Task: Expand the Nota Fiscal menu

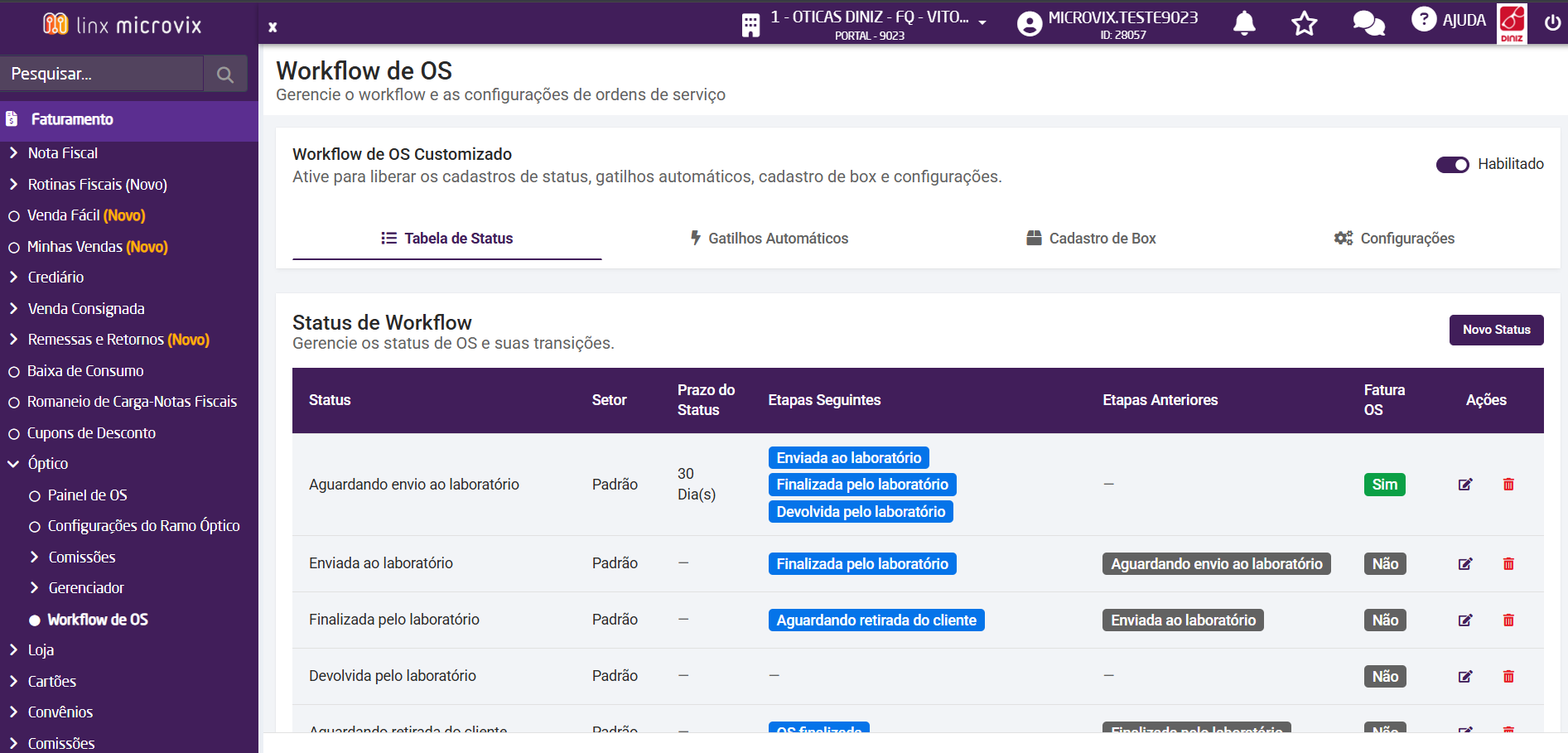Action: 13,152
